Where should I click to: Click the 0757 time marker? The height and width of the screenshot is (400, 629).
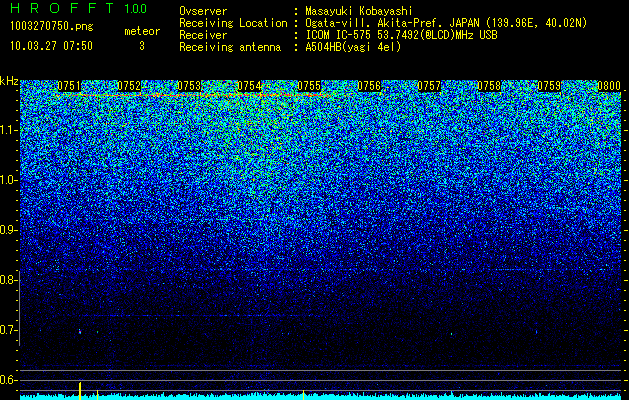coord(429,86)
